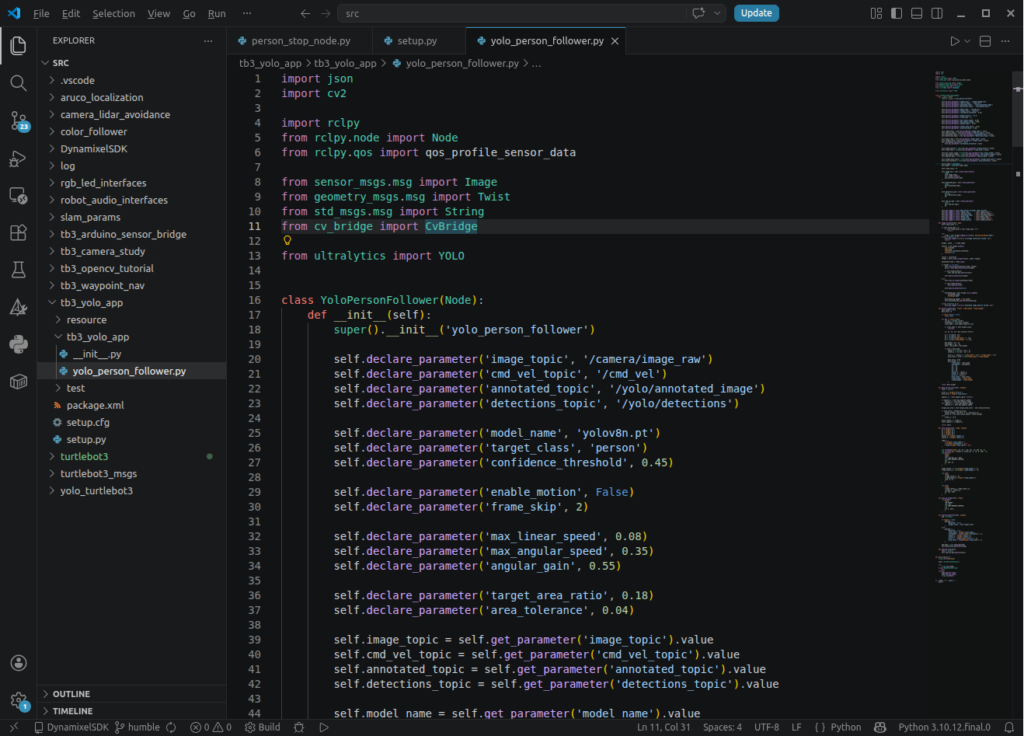
Task: Close the yolo_person_follower.py tab
Action: point(615,41)
